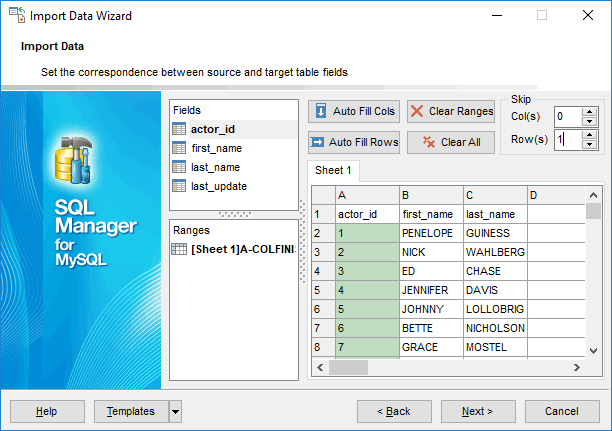Increase the Skip Col(s) value
Image resolution: width=612 pixels, height=431 pixels.
[x=589, y=112]
